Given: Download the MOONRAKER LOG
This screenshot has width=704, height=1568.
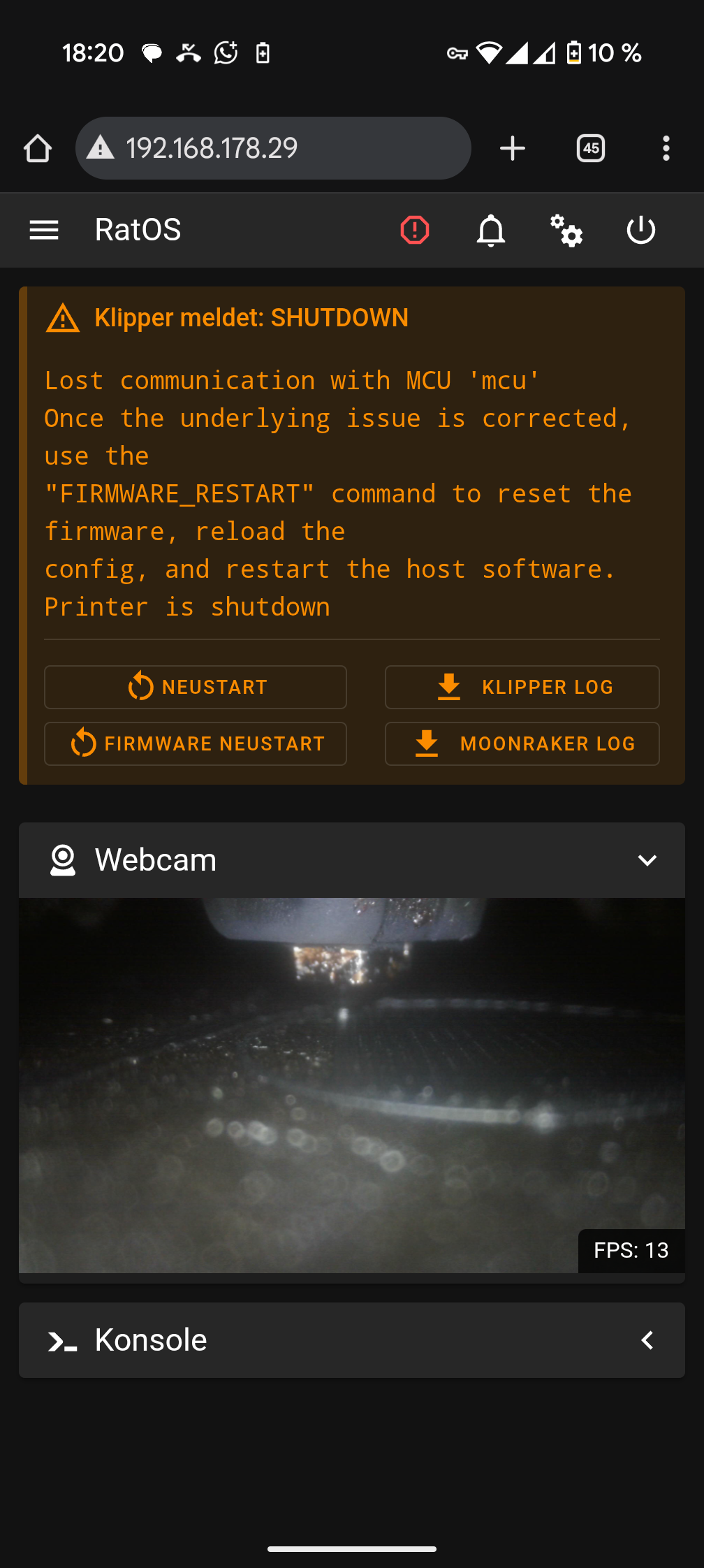Looking at the screenshot, I should [x=522, y=743].
